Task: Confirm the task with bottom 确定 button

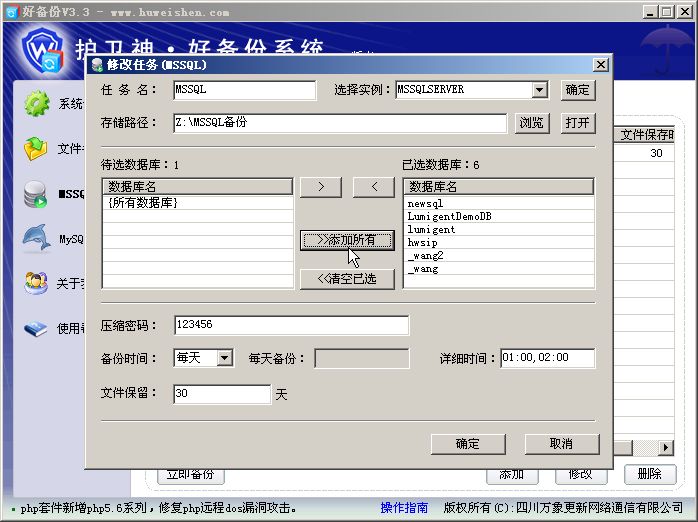Action: [x=468, y=444]
